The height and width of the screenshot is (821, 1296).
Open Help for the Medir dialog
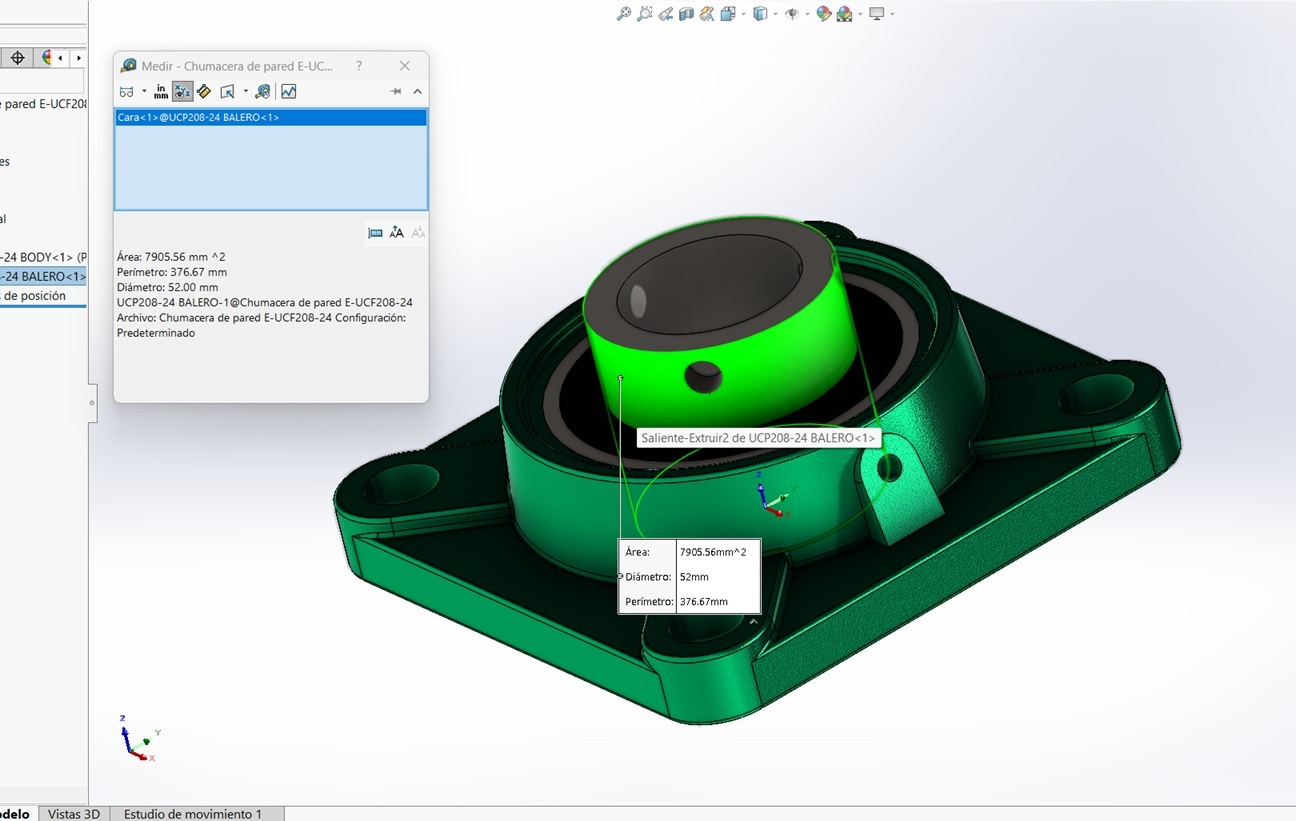click(x=359, y=66)
